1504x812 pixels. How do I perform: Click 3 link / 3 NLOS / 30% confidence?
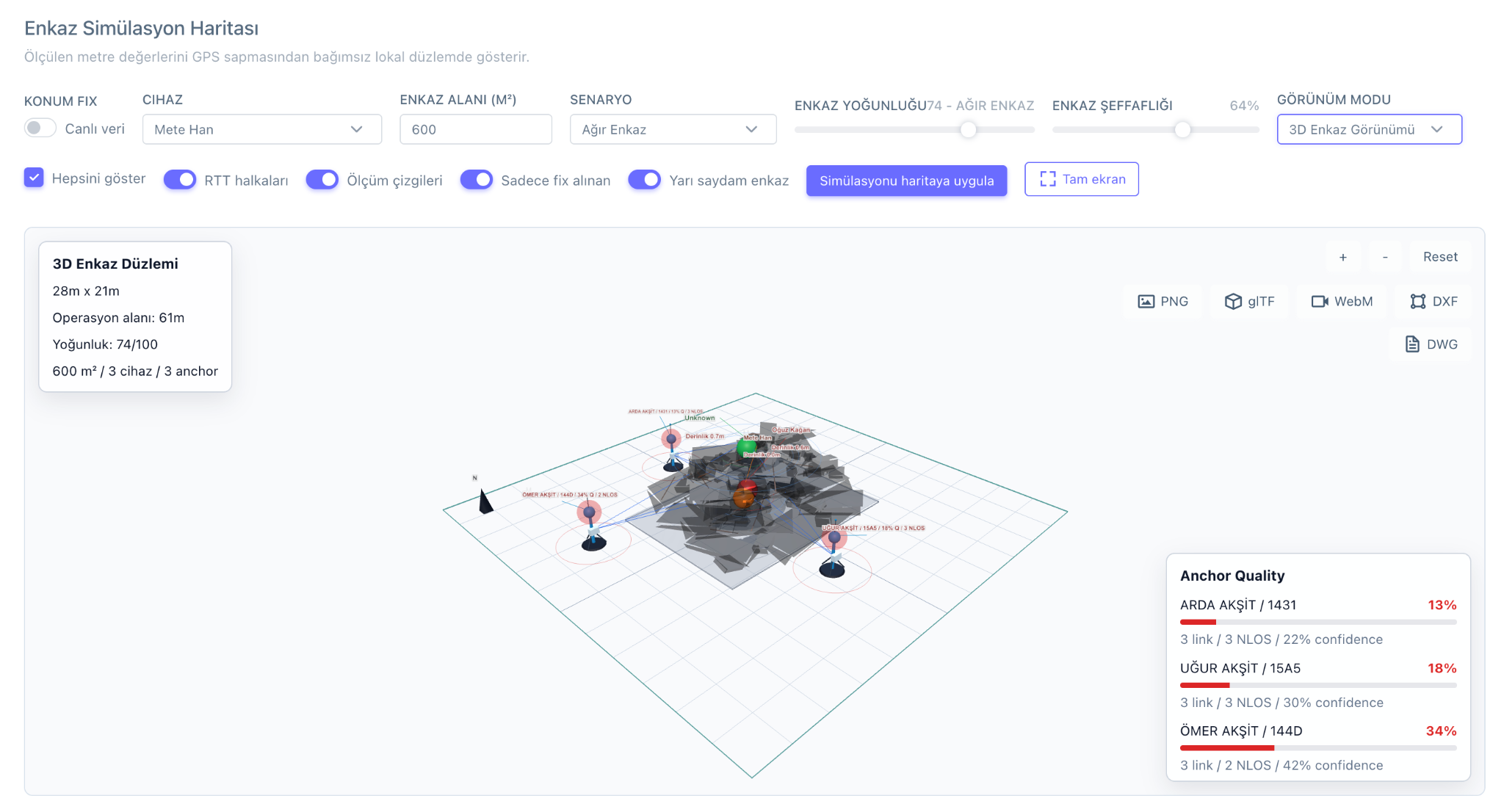[1281, 703]
